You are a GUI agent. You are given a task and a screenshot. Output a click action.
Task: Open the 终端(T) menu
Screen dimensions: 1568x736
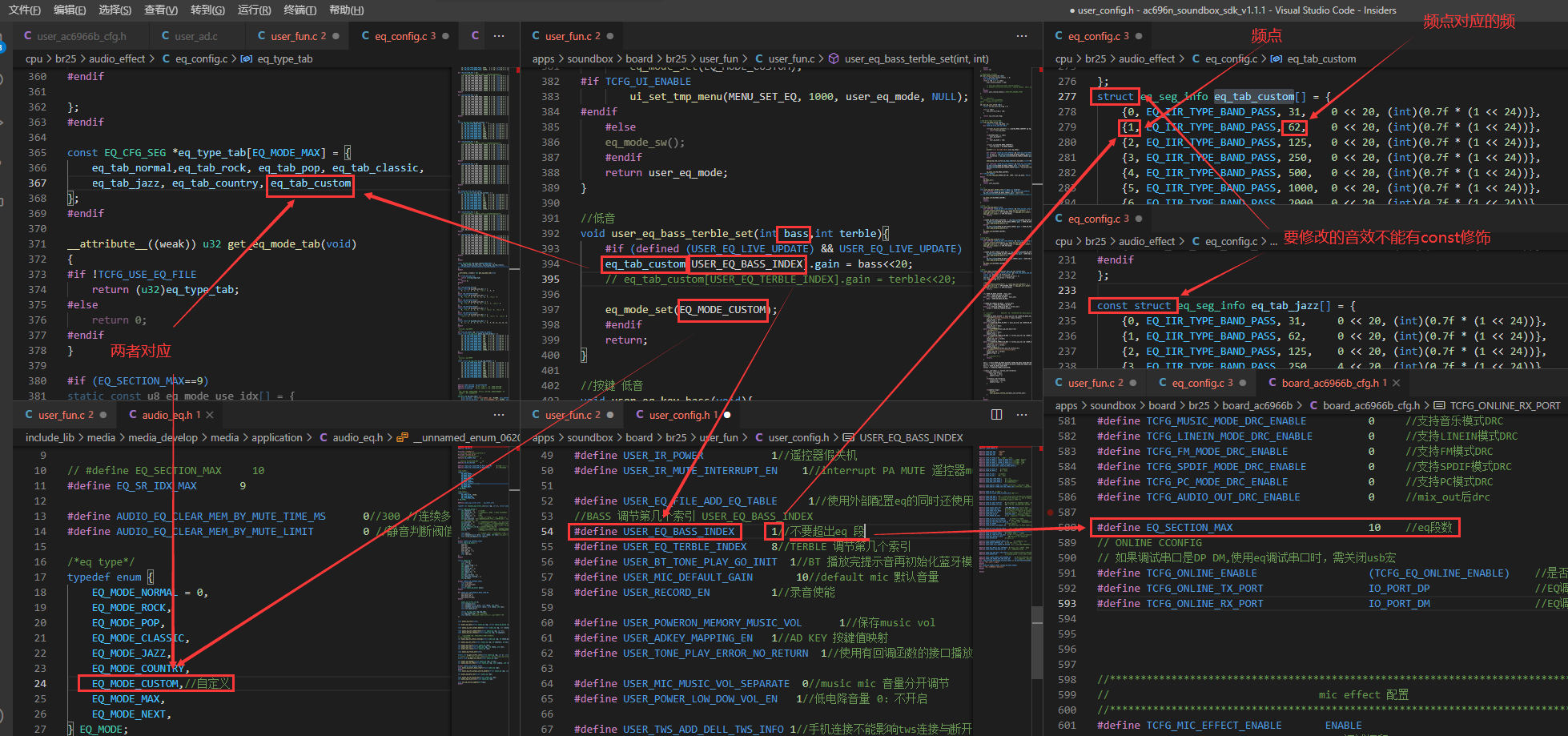300,10
